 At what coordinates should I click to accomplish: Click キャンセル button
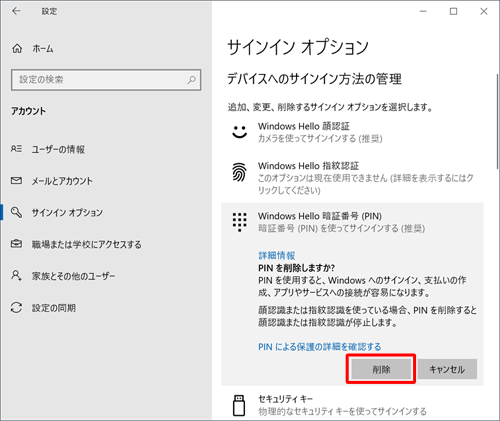[447, 369]
